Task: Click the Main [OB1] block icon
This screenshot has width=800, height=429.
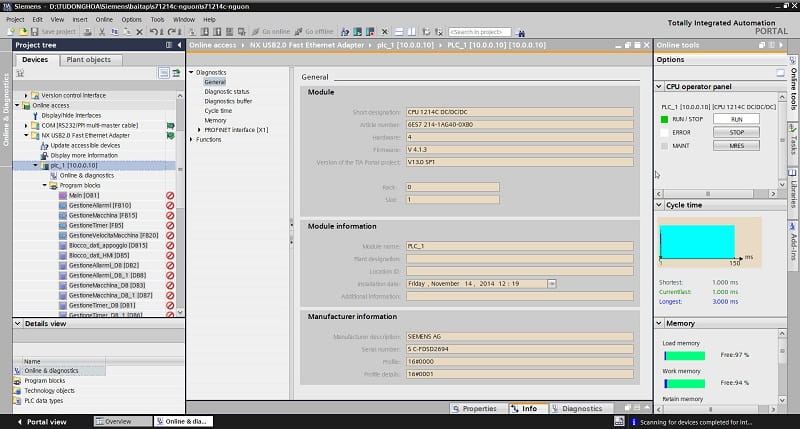Action: tap(62, 195)
